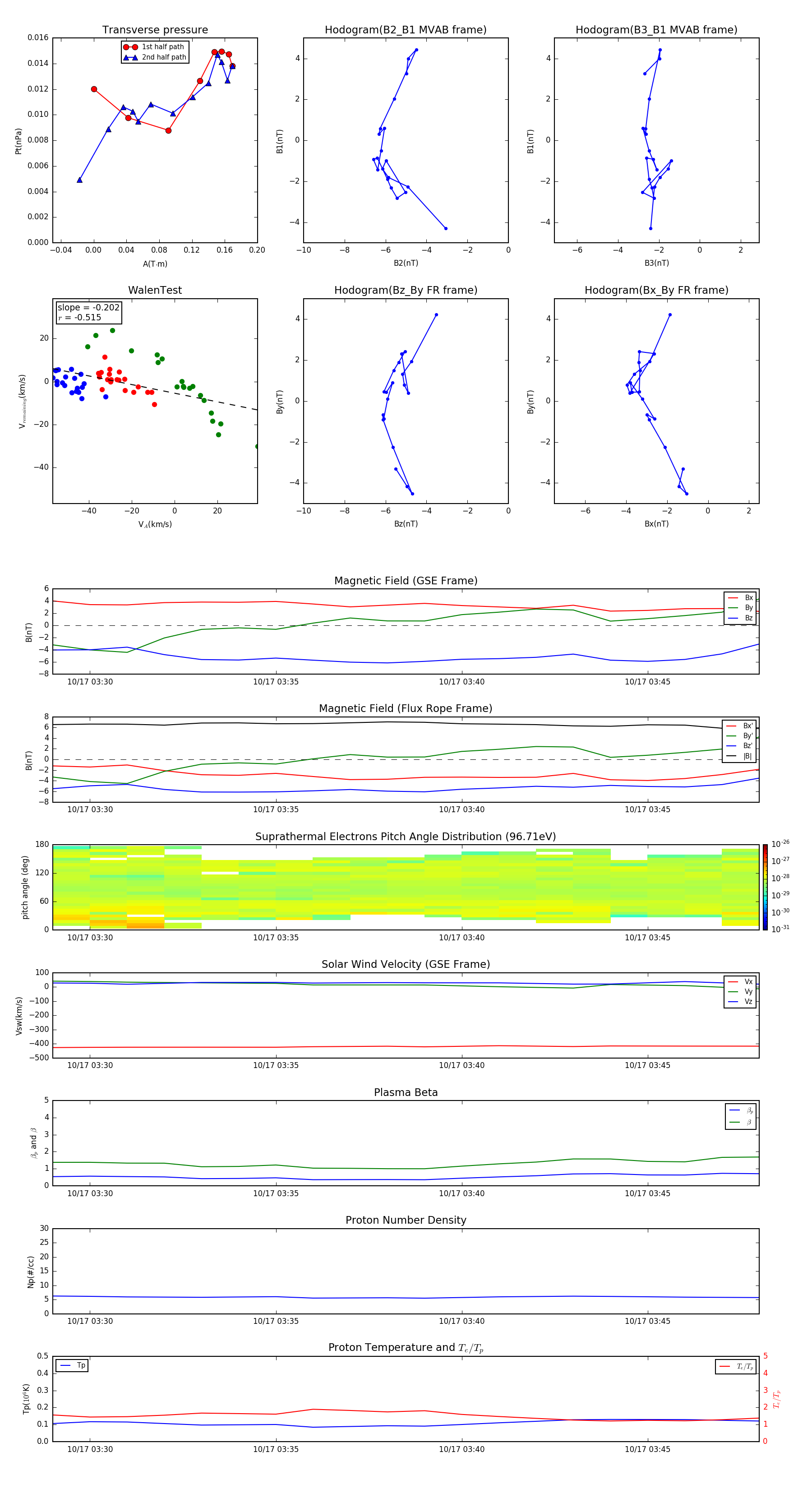
Task: Click the 'slope = -0.202' annotation
Action: tap(88, 308)
